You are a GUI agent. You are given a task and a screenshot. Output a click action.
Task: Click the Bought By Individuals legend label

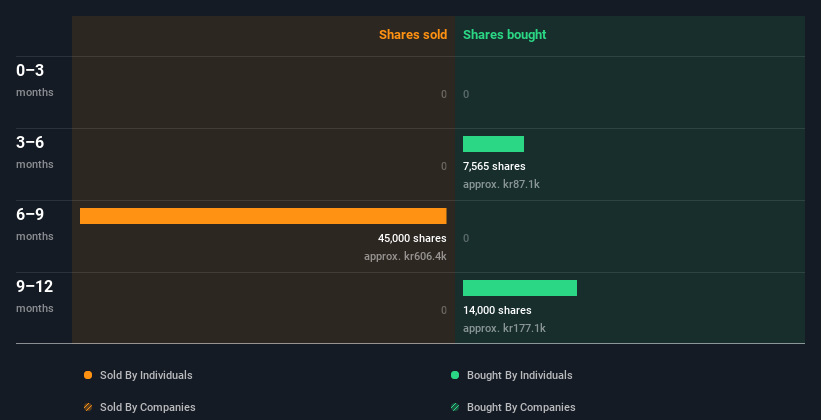click(x=519, y=375)
